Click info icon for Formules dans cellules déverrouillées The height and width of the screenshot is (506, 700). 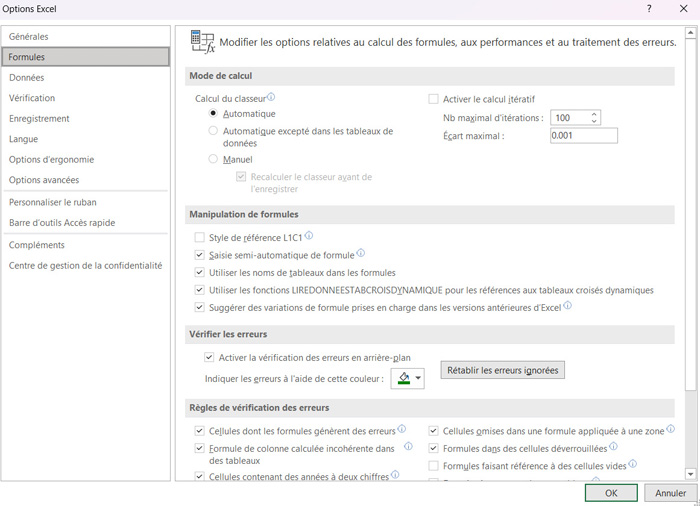click(x=613, y=447)
